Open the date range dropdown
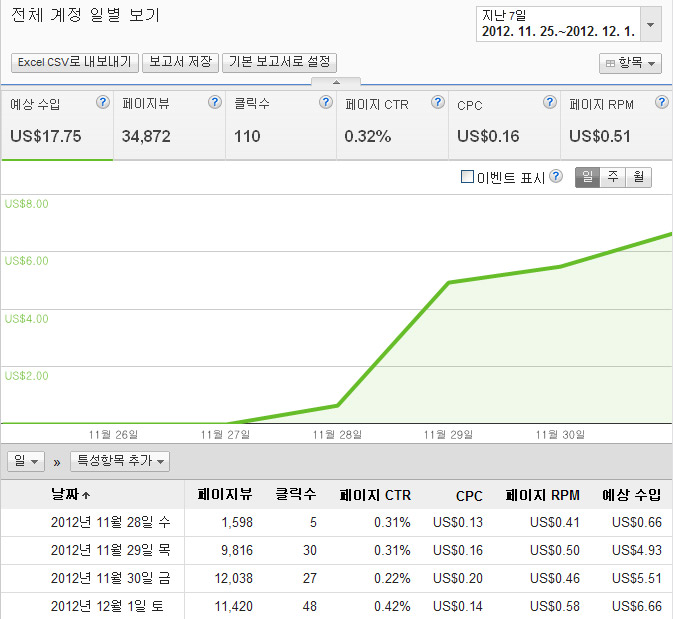Image resolution: width=674 pixels, height=619 pixels. coord(651,24)
